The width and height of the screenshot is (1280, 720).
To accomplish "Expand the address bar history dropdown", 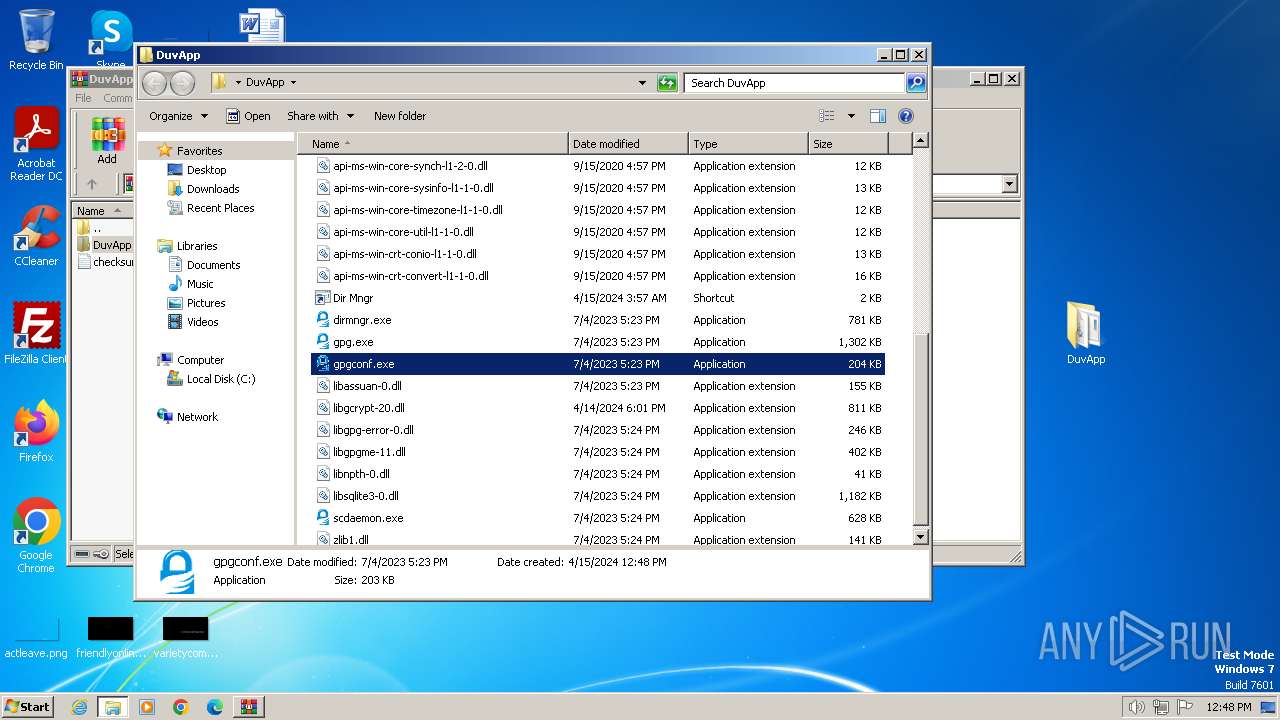I will (x=642, y=83).
